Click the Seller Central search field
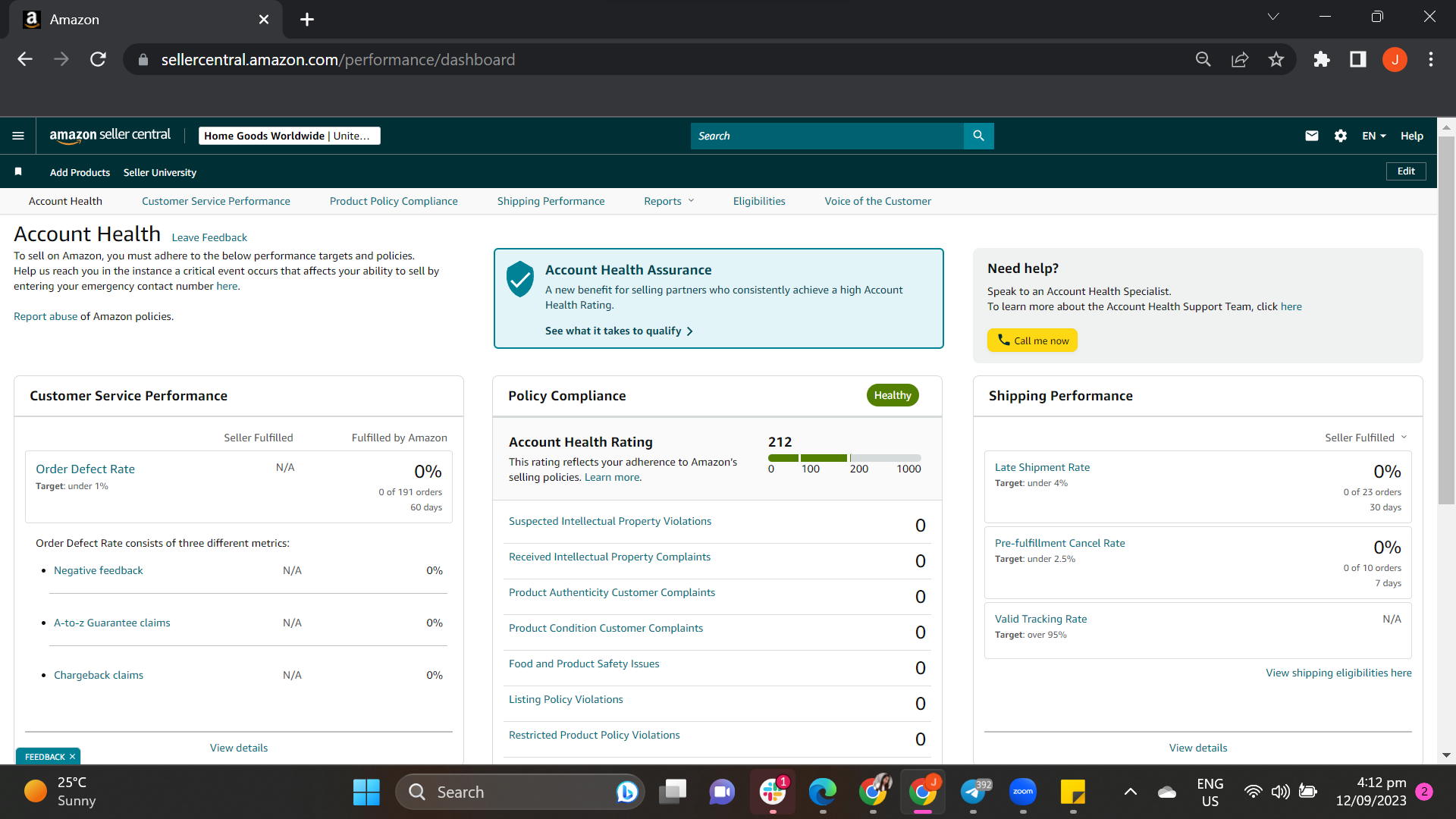Image resolution: width=1456 pixels, height=819 pixels. (x=827, y=136)
